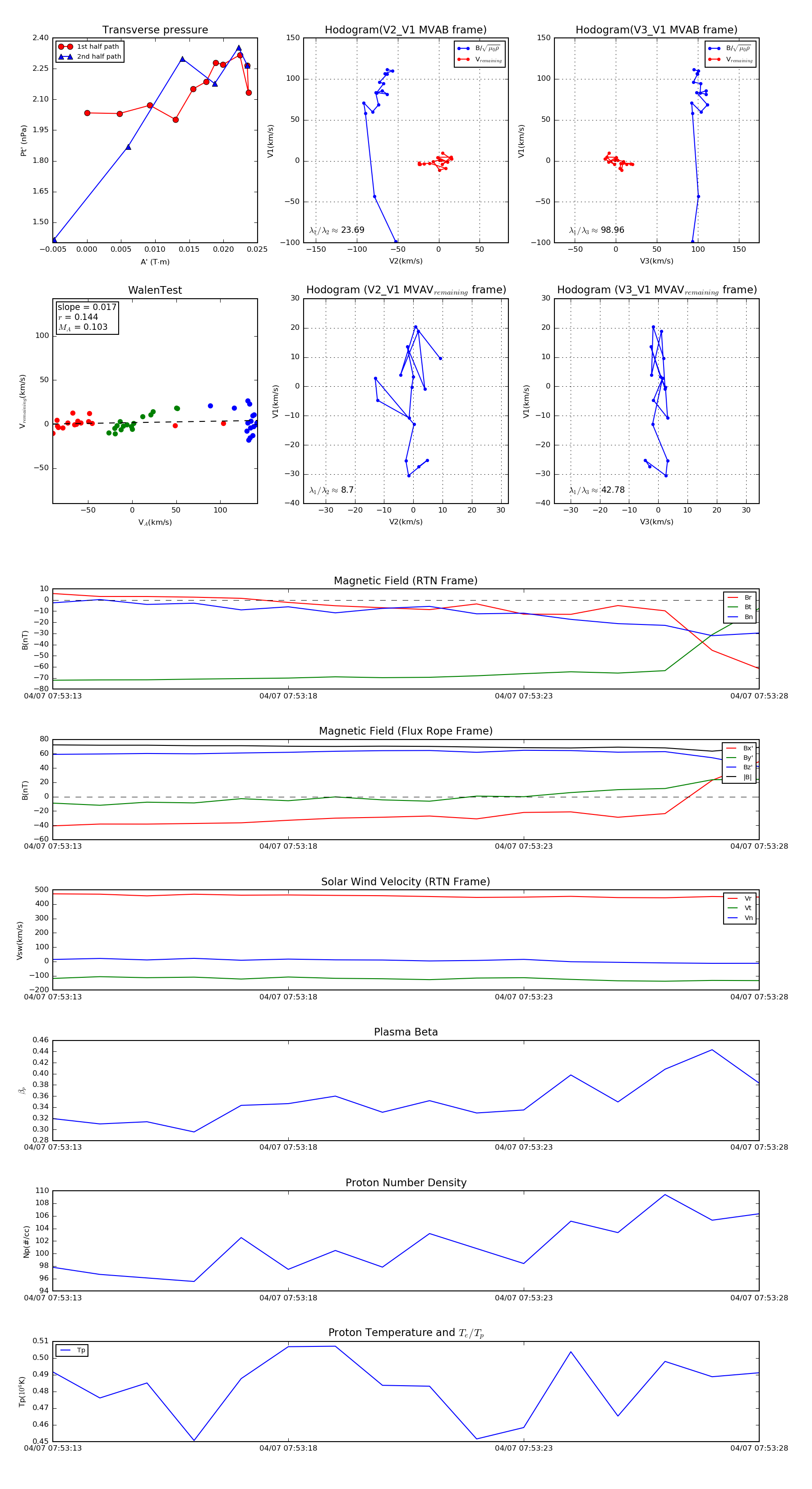Viewport: 812px width, 1489px height.
Task: Select the "r = 0.144" annotation
Action: pos(78,317)
